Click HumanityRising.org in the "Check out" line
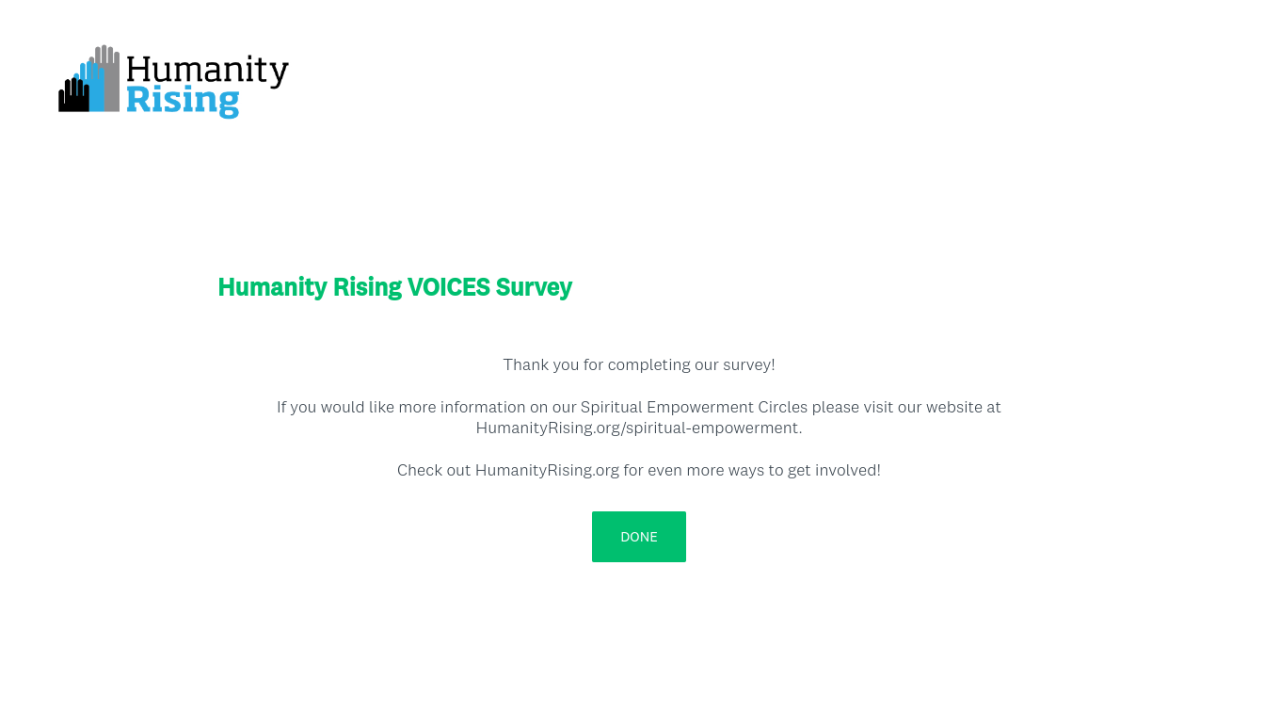The height and width of the screenshot is (711, 1280). click(x=547, y=470)
